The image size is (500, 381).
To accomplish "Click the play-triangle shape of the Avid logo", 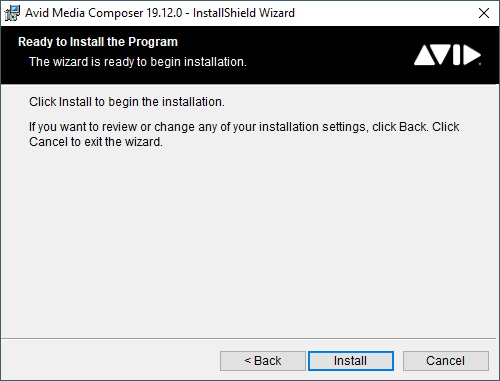I will coord(472,55).
